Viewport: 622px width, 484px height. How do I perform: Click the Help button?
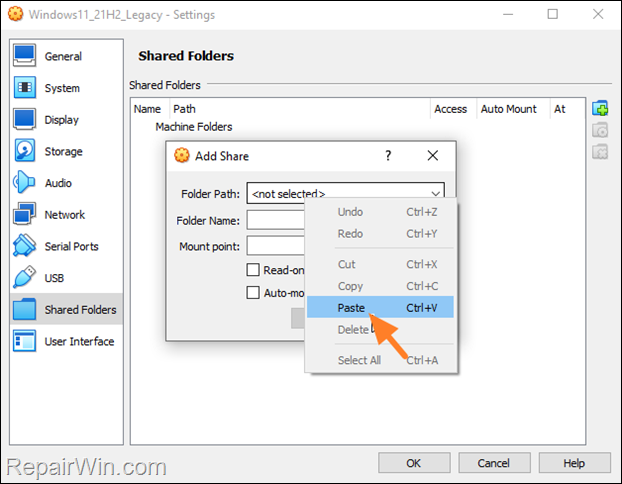coord(574,463)
